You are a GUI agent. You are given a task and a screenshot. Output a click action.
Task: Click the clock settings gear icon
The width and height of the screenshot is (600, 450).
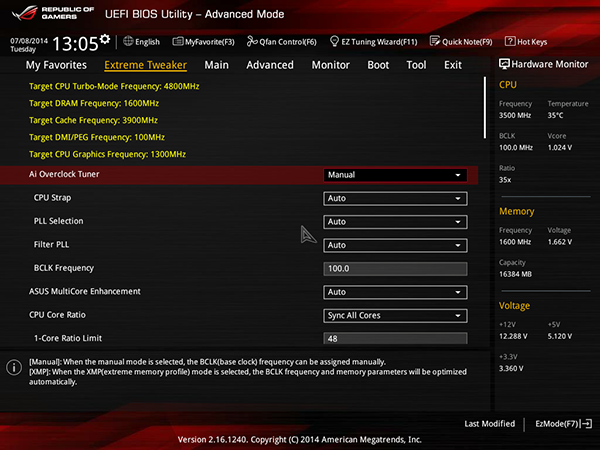coord(104,39)
